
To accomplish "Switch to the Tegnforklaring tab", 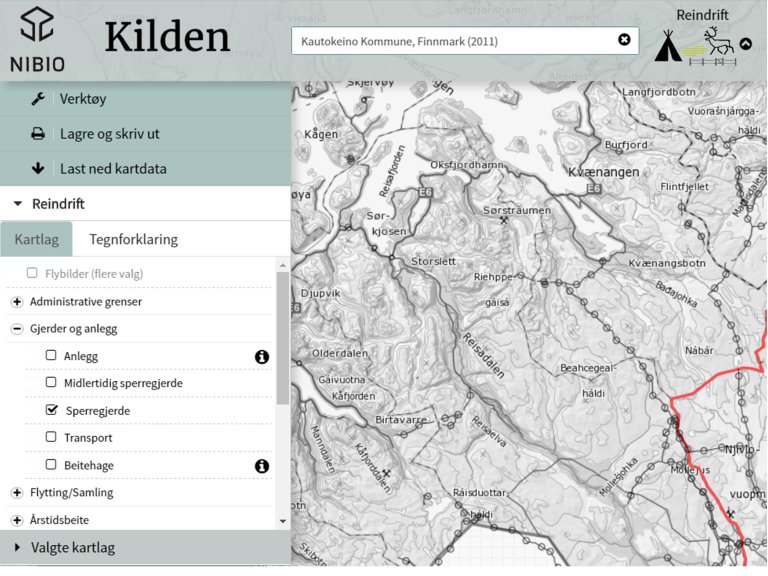I will pos(133,240).
